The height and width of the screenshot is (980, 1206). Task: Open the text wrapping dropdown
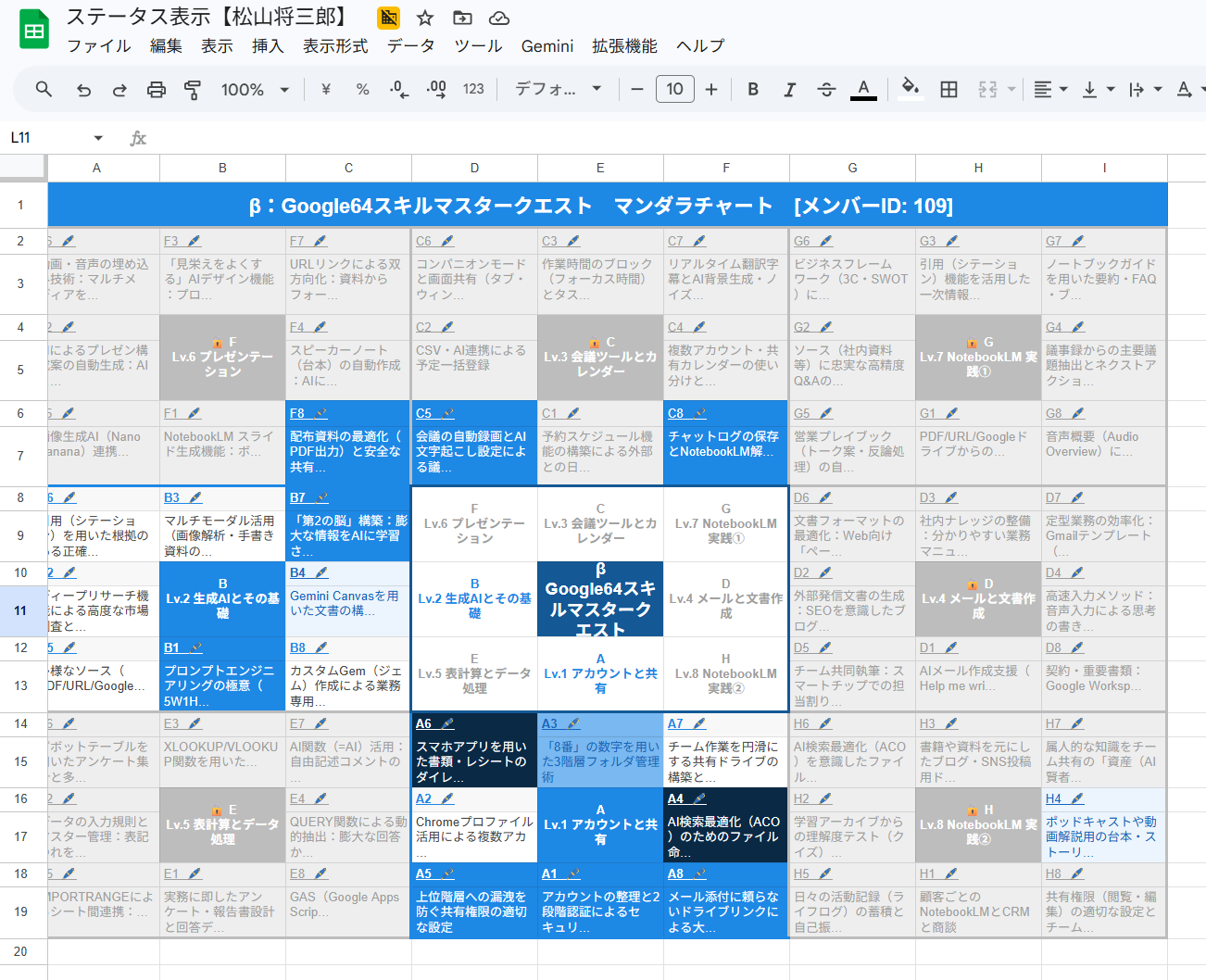[x=1146, y=89]
